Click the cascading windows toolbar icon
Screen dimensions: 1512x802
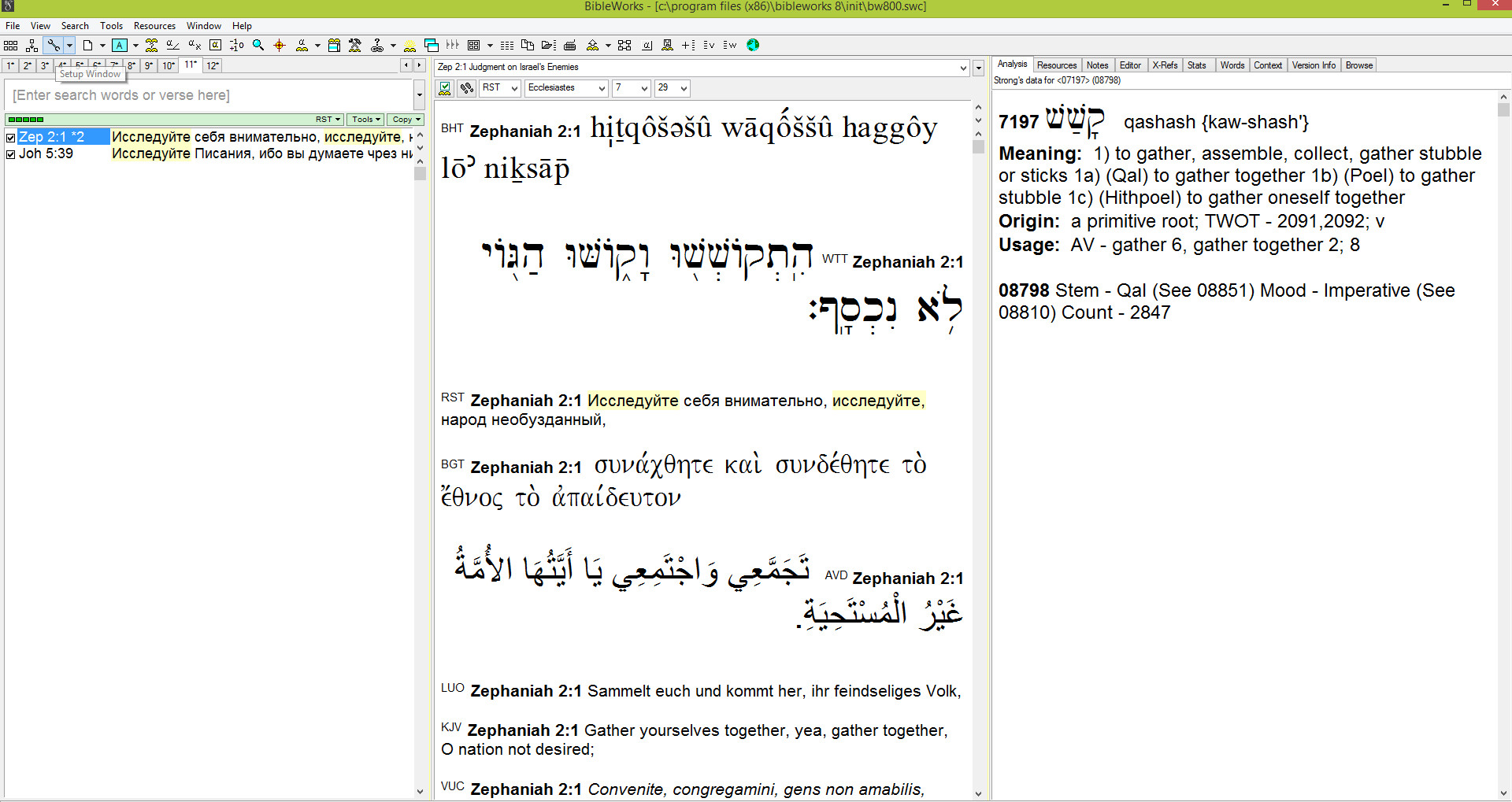431,45
